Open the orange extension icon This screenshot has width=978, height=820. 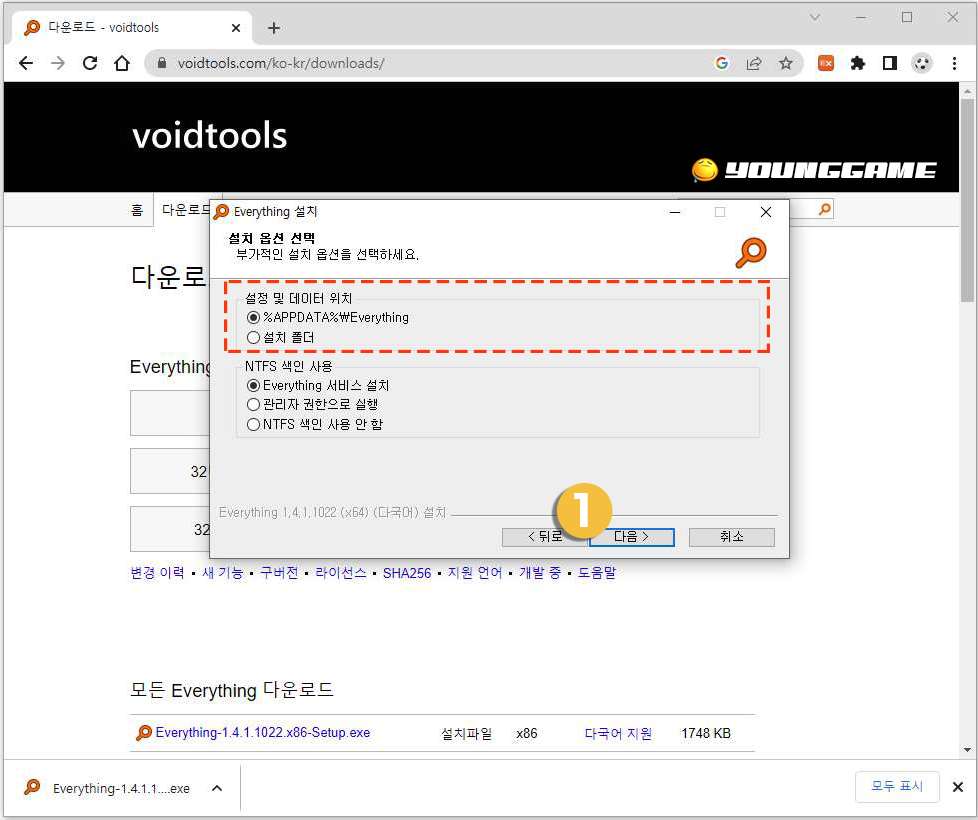coord(826,63)
